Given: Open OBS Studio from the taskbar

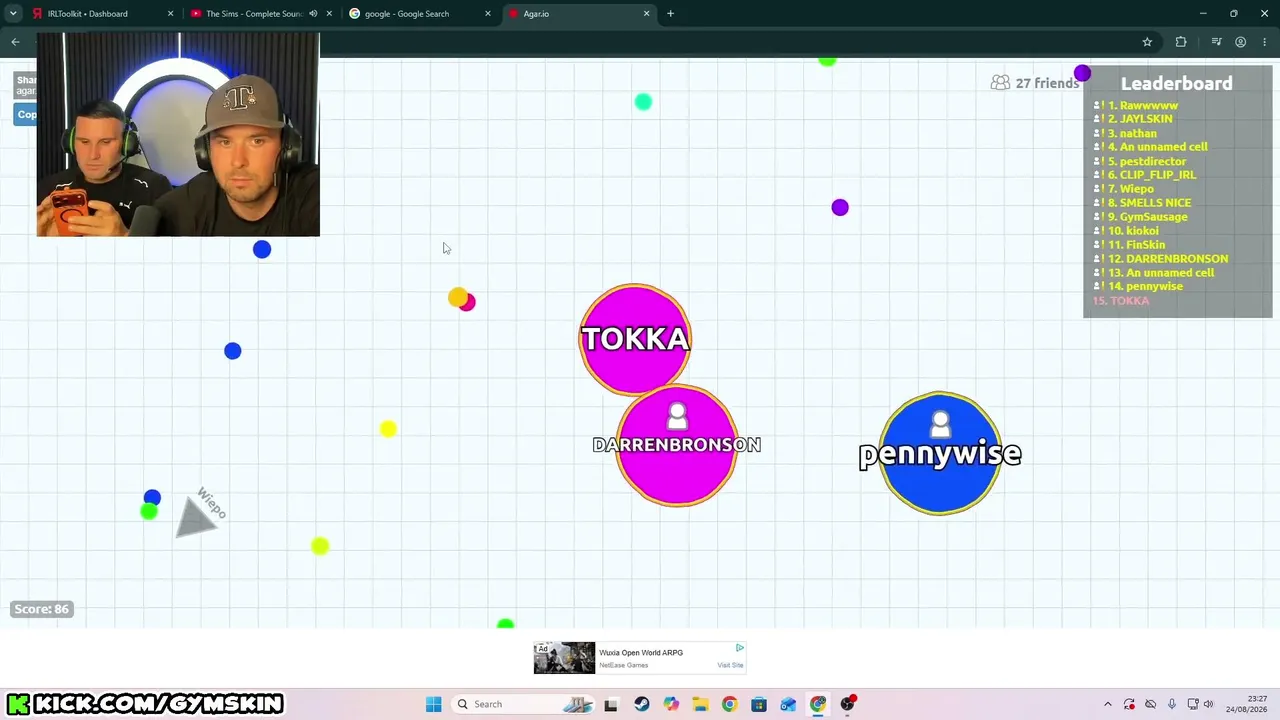Looking at the screenshot, I should (848, 704).
